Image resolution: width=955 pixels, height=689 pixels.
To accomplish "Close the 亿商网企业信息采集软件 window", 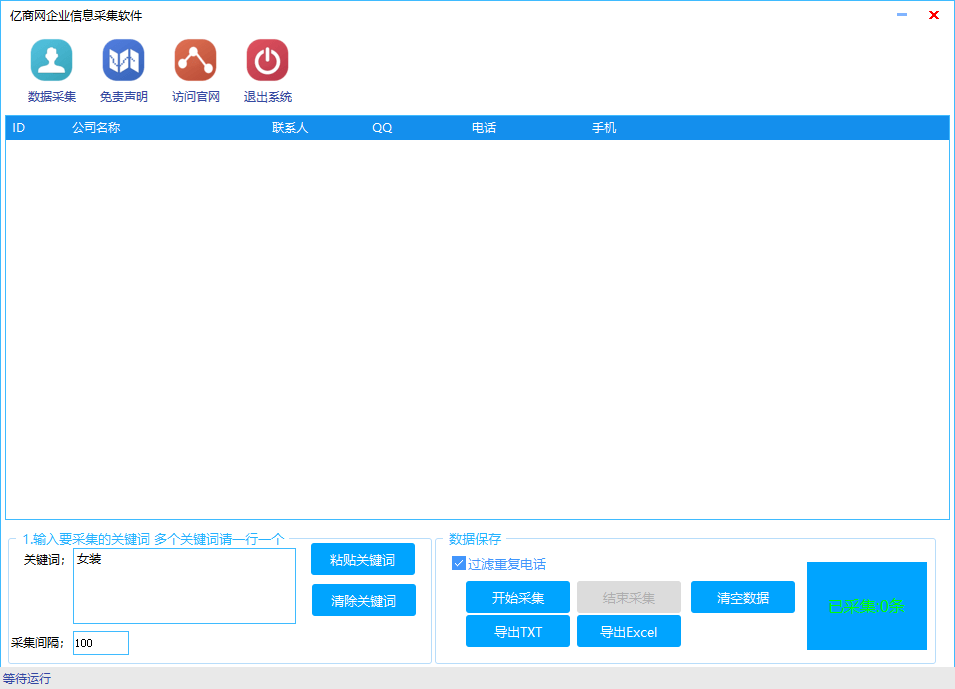I will coord(934,15).
